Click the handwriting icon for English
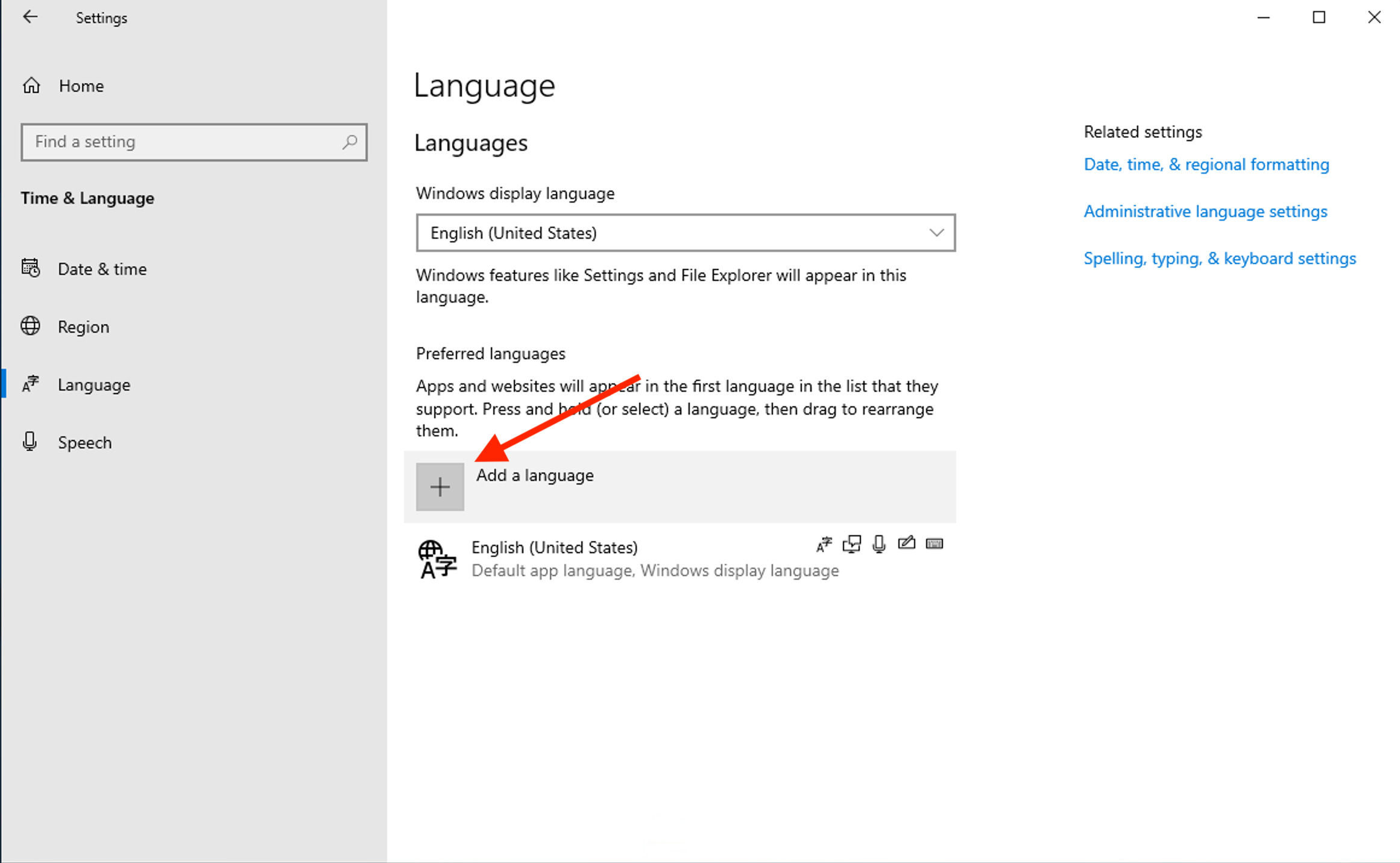1400x863 pixels. pyautogui.click(x=905, y=543)
